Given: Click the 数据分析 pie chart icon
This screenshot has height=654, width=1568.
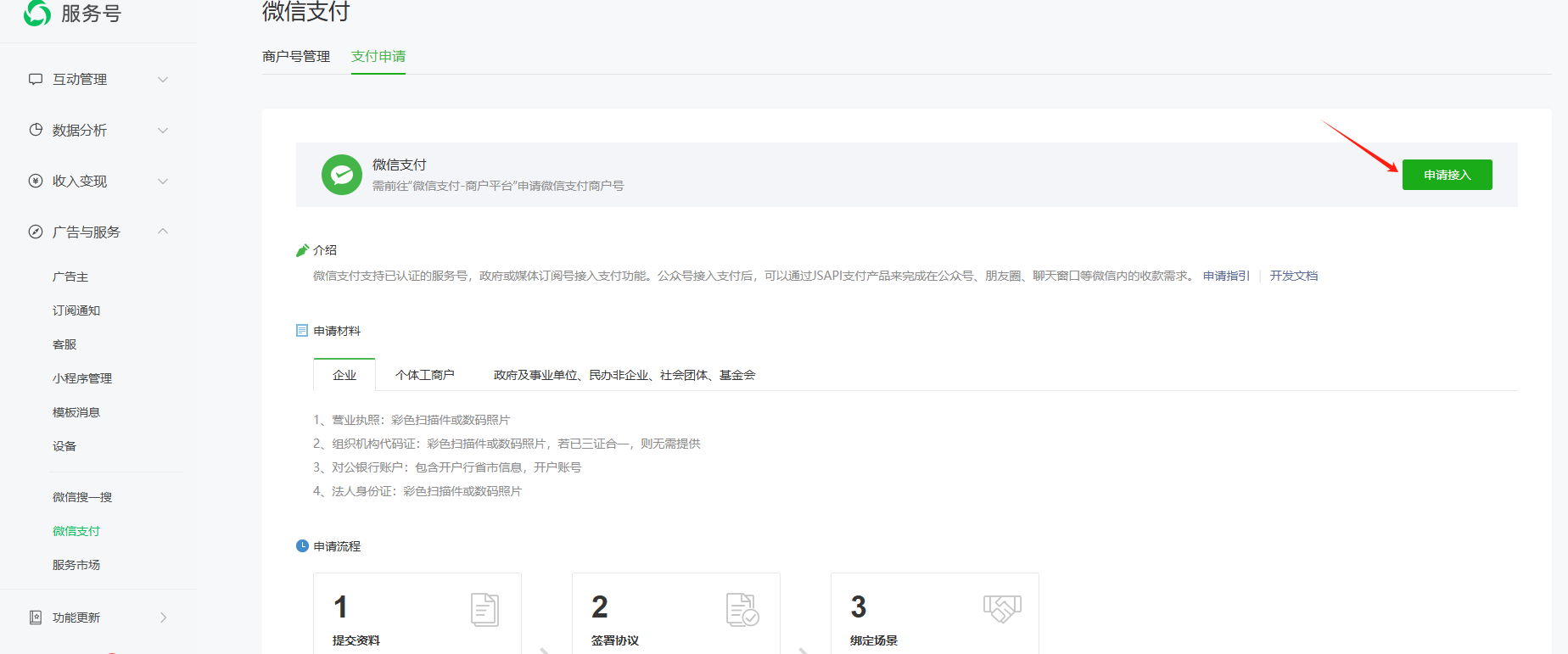Looking at the screenshot, I should click(36, 130).
